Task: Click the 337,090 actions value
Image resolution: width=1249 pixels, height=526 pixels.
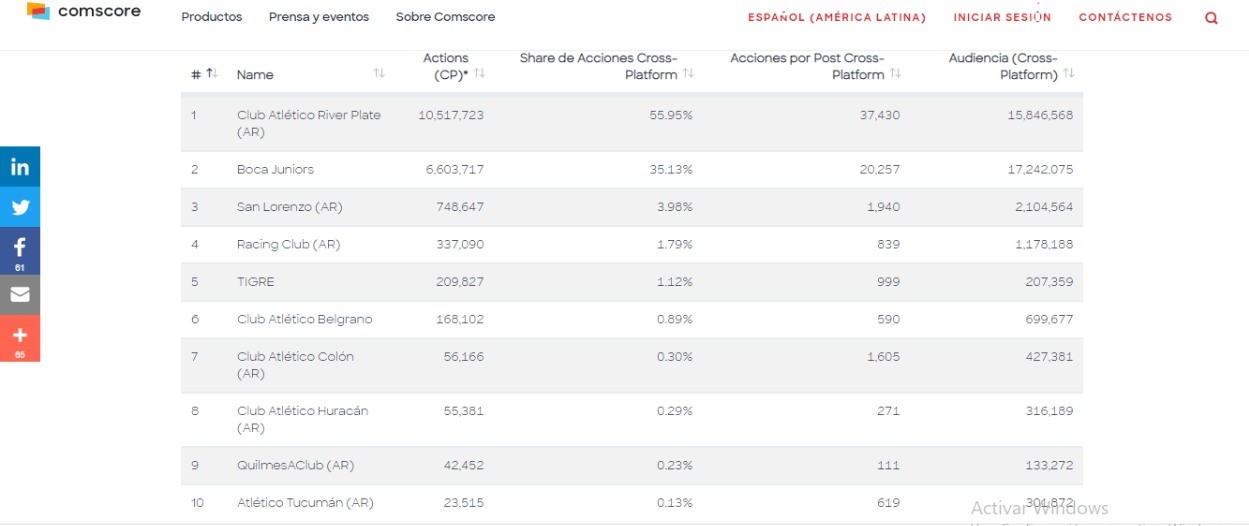Action: click(459, 244)
